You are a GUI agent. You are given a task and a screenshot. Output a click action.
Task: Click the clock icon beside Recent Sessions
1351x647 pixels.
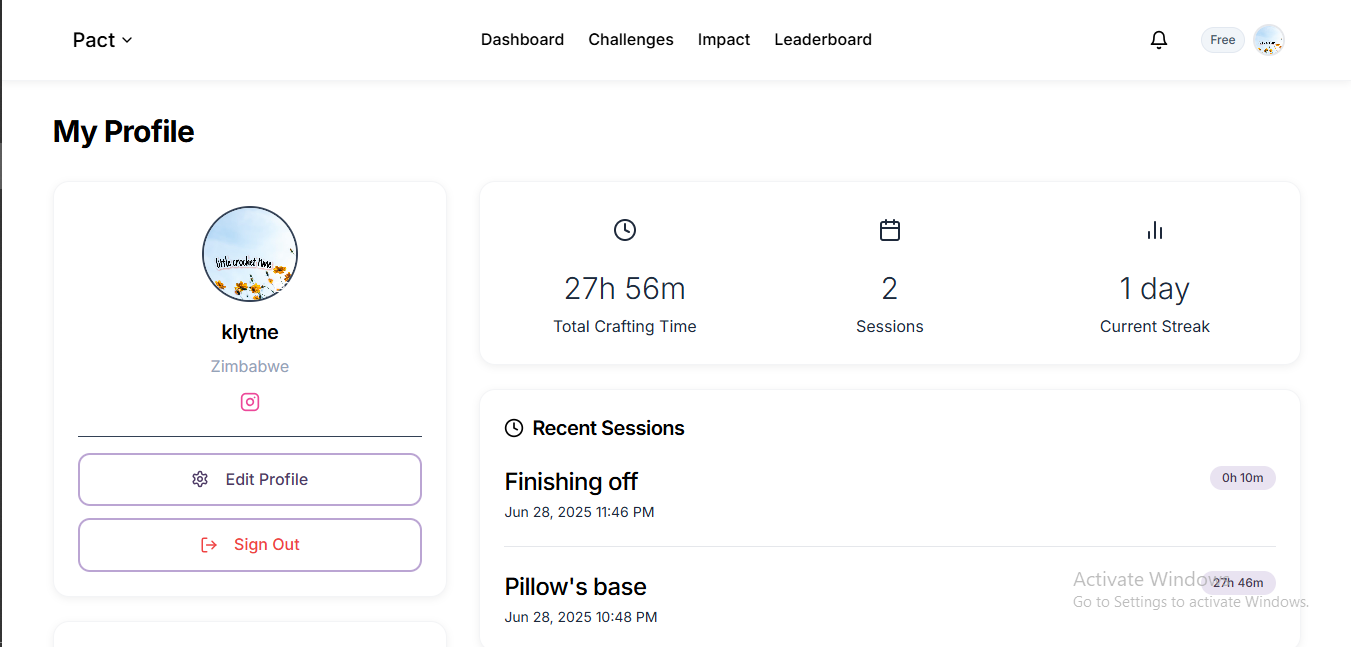point(514,428)
